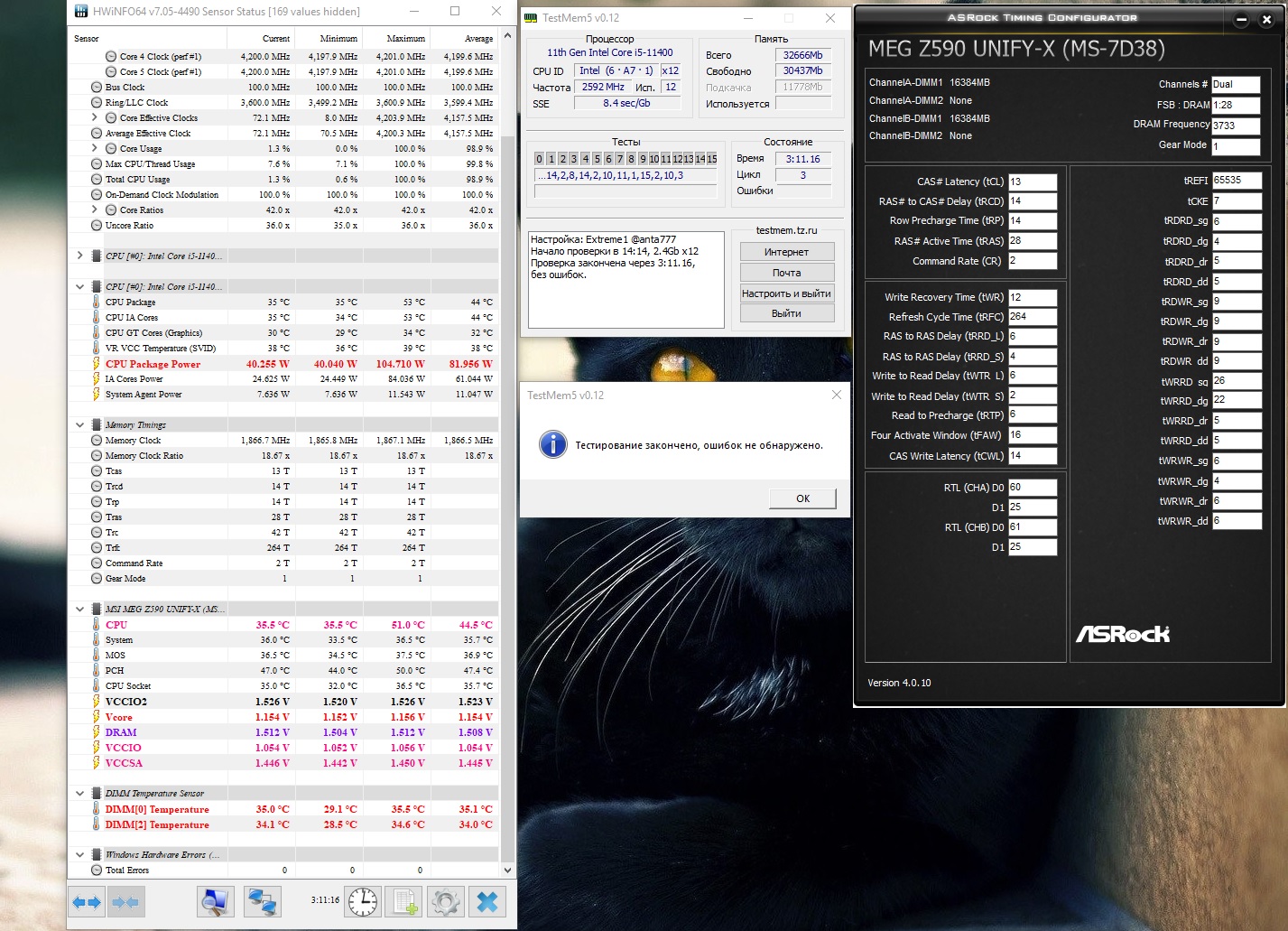Click the tCKE value field
Screen dimensions: 1288x931
coord(1237,201)
